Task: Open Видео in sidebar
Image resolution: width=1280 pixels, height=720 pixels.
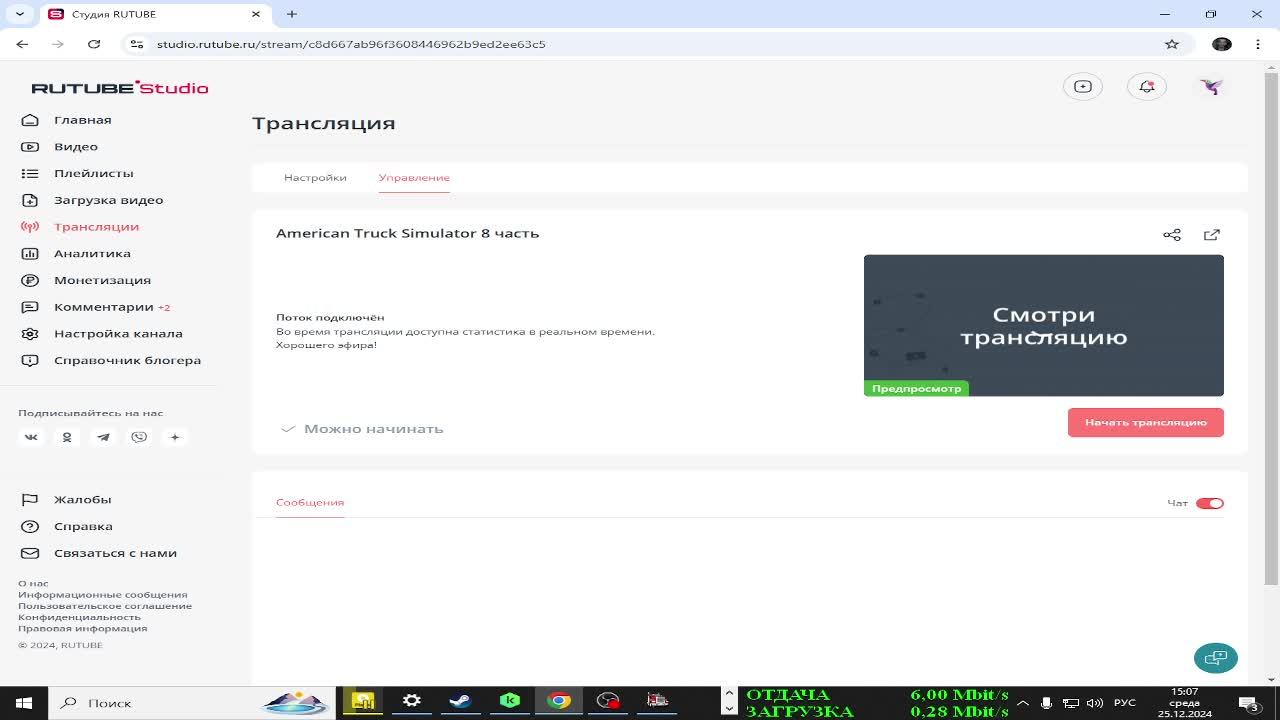Action: tap(76, 147)
